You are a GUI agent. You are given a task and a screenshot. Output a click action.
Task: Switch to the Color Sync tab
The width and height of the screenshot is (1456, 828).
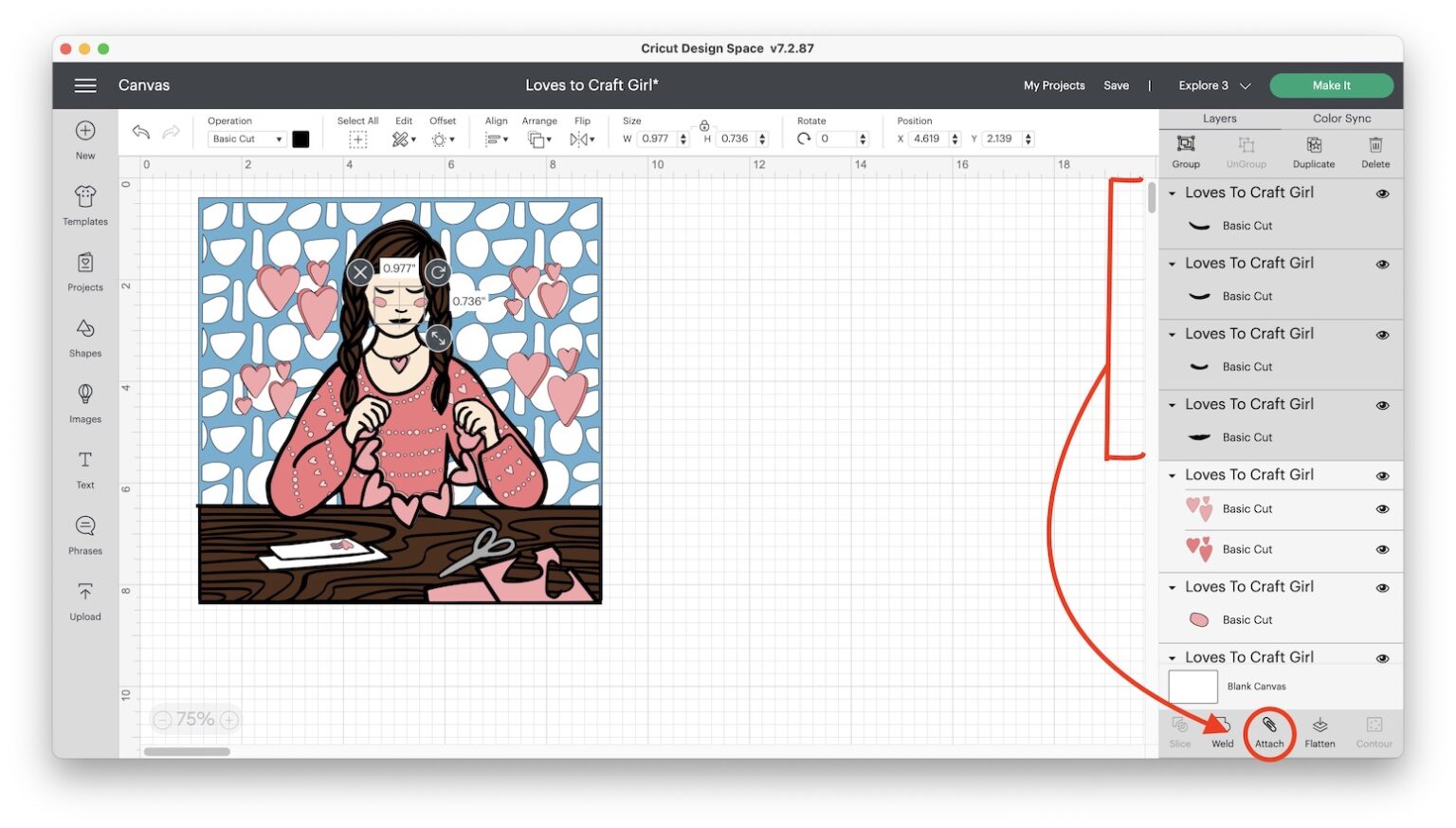tap(1341, 118)
